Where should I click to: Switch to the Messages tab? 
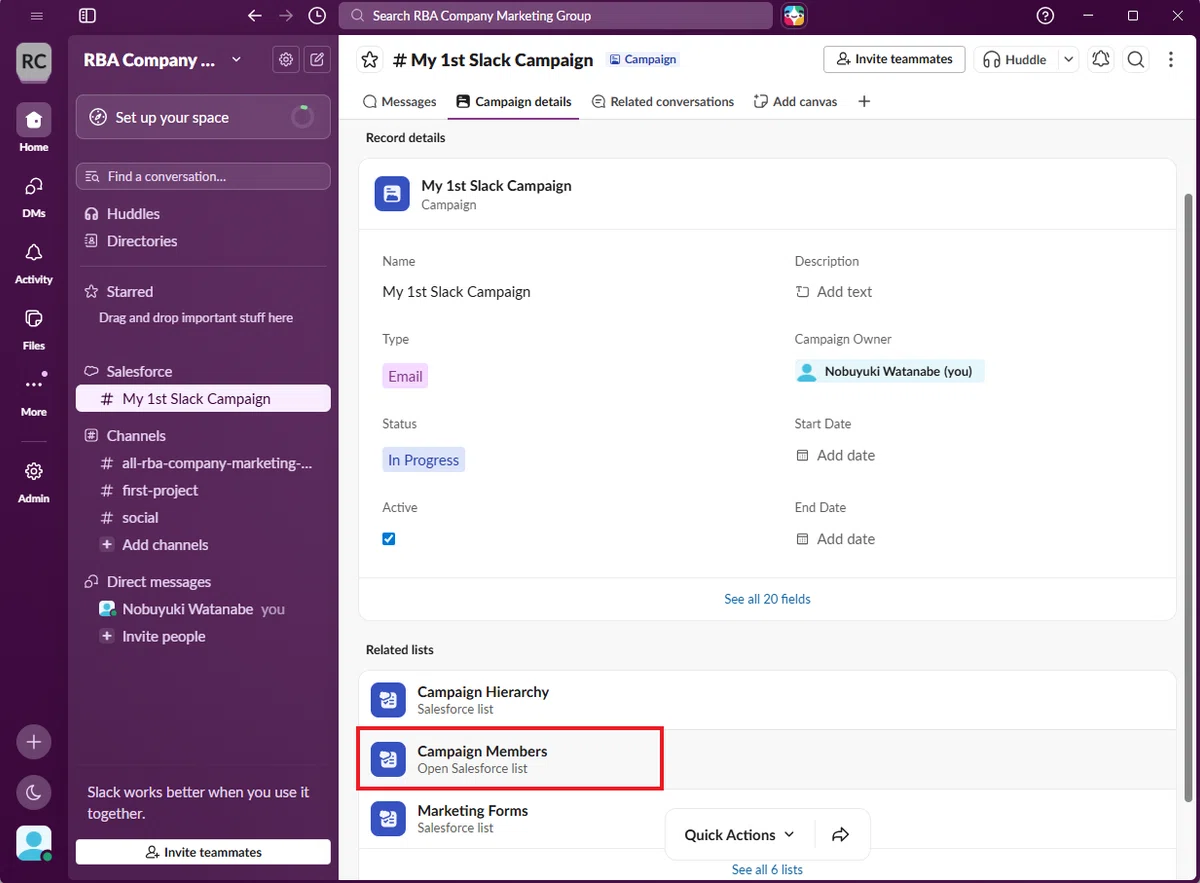click(x=399, y=102)
